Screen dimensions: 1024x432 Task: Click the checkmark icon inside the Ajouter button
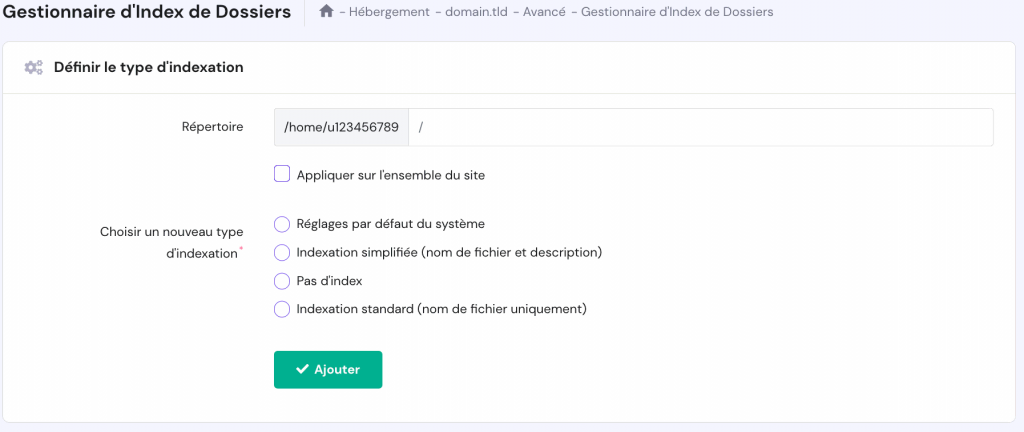[301, 369]
